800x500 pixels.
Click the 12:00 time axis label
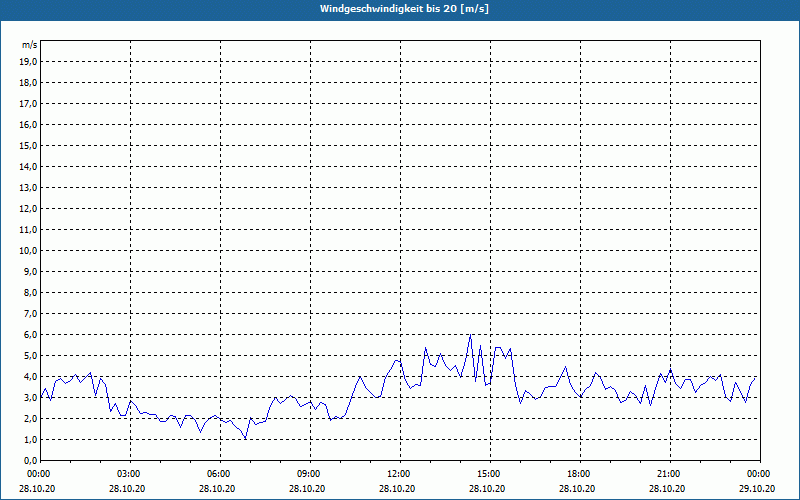pyautogui.click(x=400, y=474)
